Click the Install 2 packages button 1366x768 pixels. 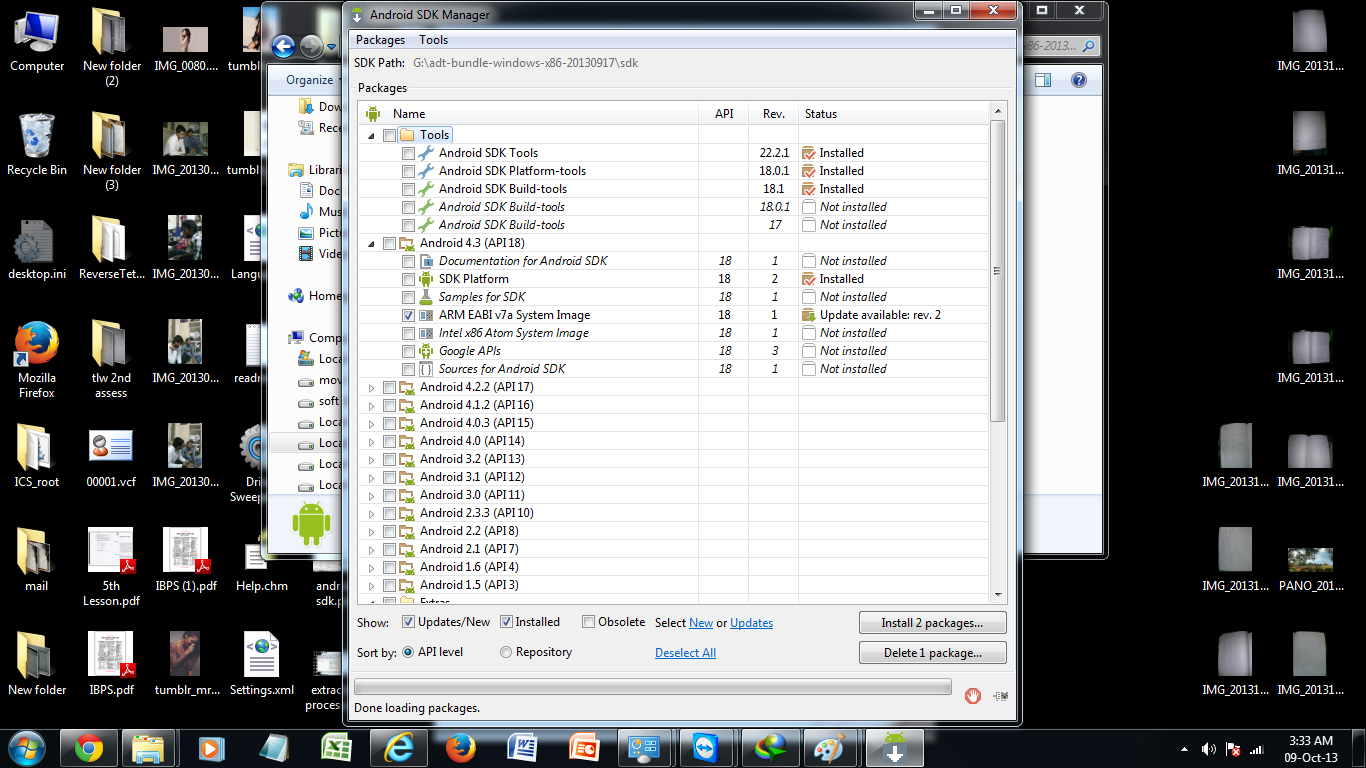[932, 622]
